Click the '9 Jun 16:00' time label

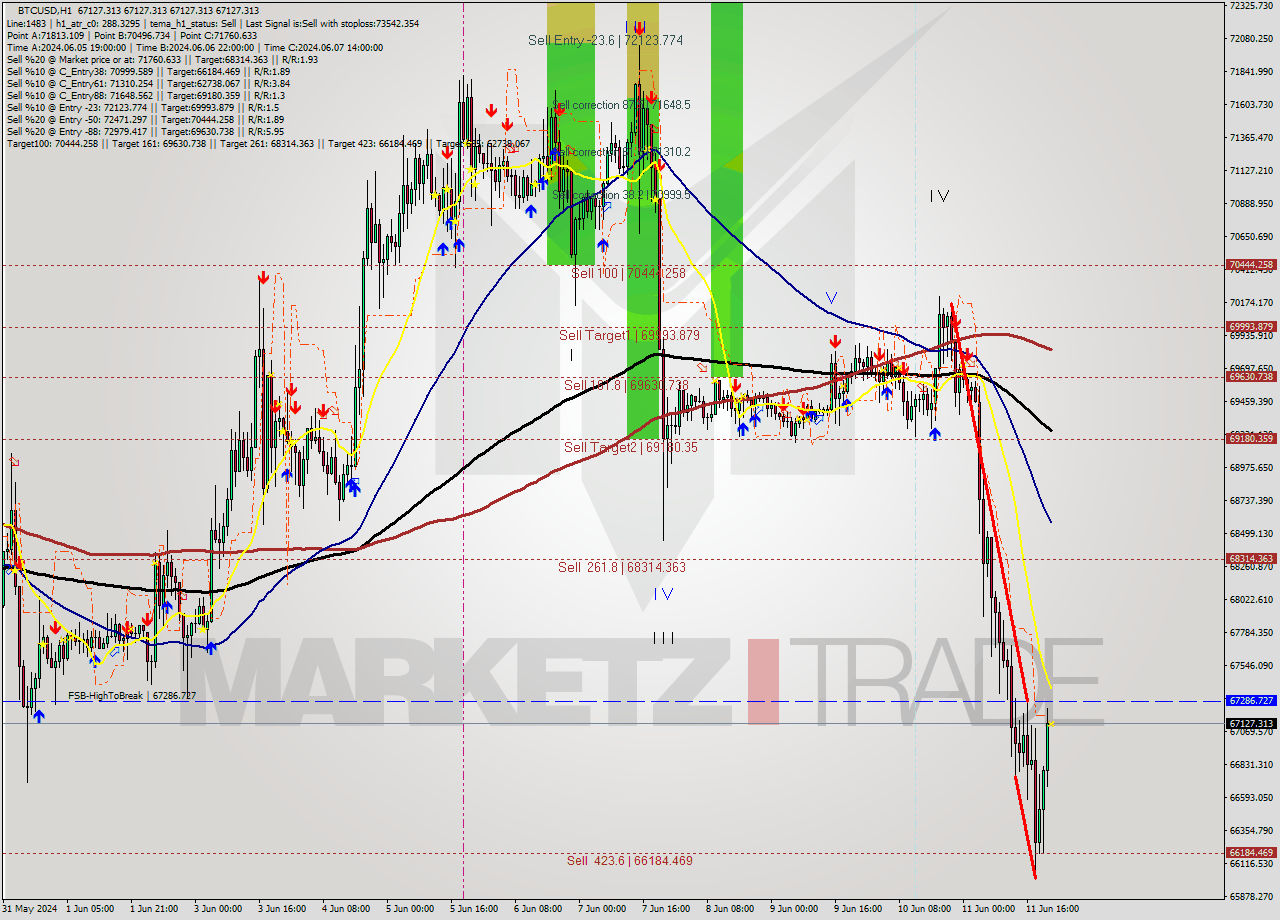click(858, 909)
